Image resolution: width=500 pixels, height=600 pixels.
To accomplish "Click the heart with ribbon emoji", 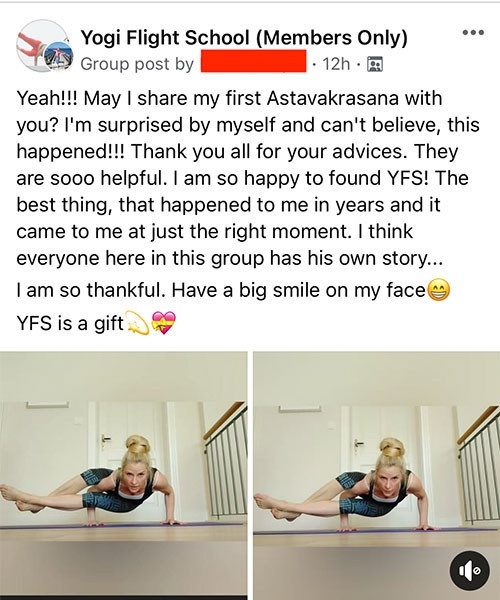I will (x=164, y=323).
